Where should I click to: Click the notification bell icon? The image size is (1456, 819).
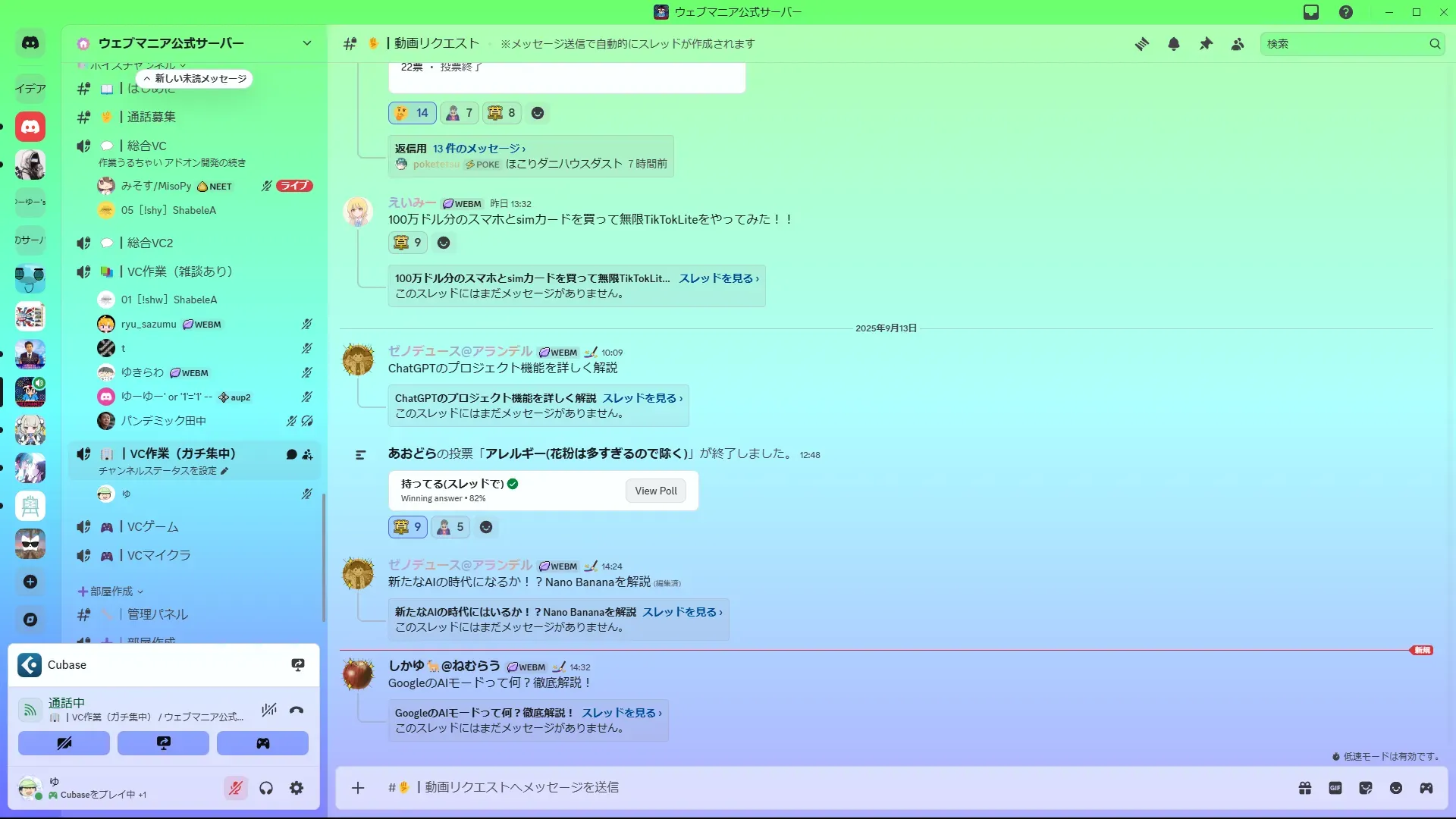(1174, 44)
